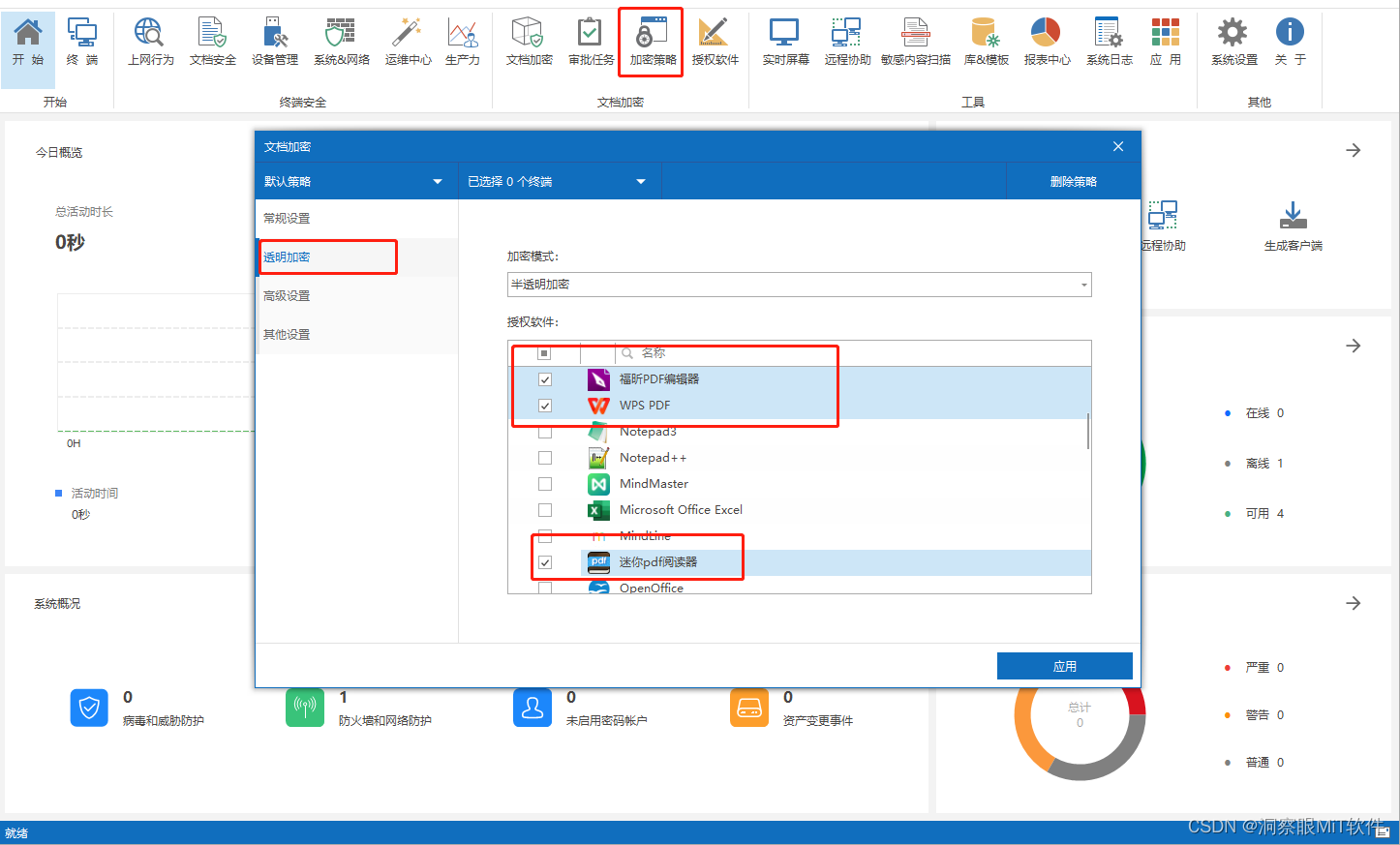
Task: Click the 文档加密 ribbon icon
Action: (x=529, y=42)
